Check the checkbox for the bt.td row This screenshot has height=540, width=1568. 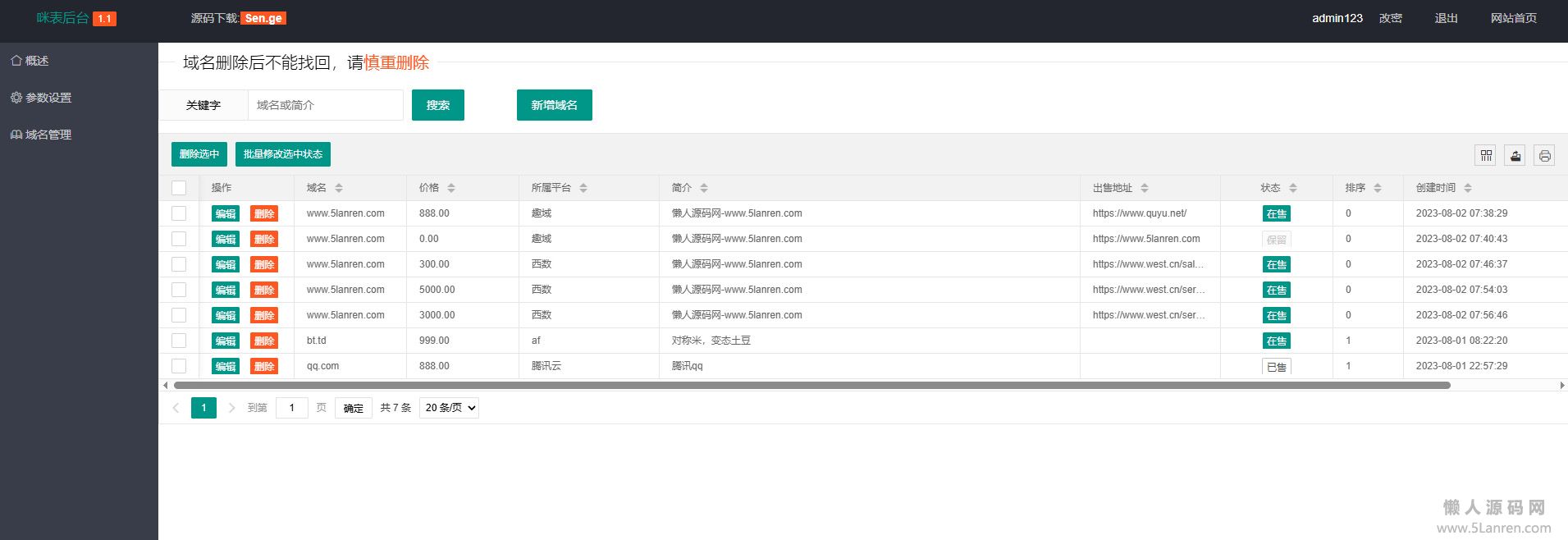[x=179, y=341]
